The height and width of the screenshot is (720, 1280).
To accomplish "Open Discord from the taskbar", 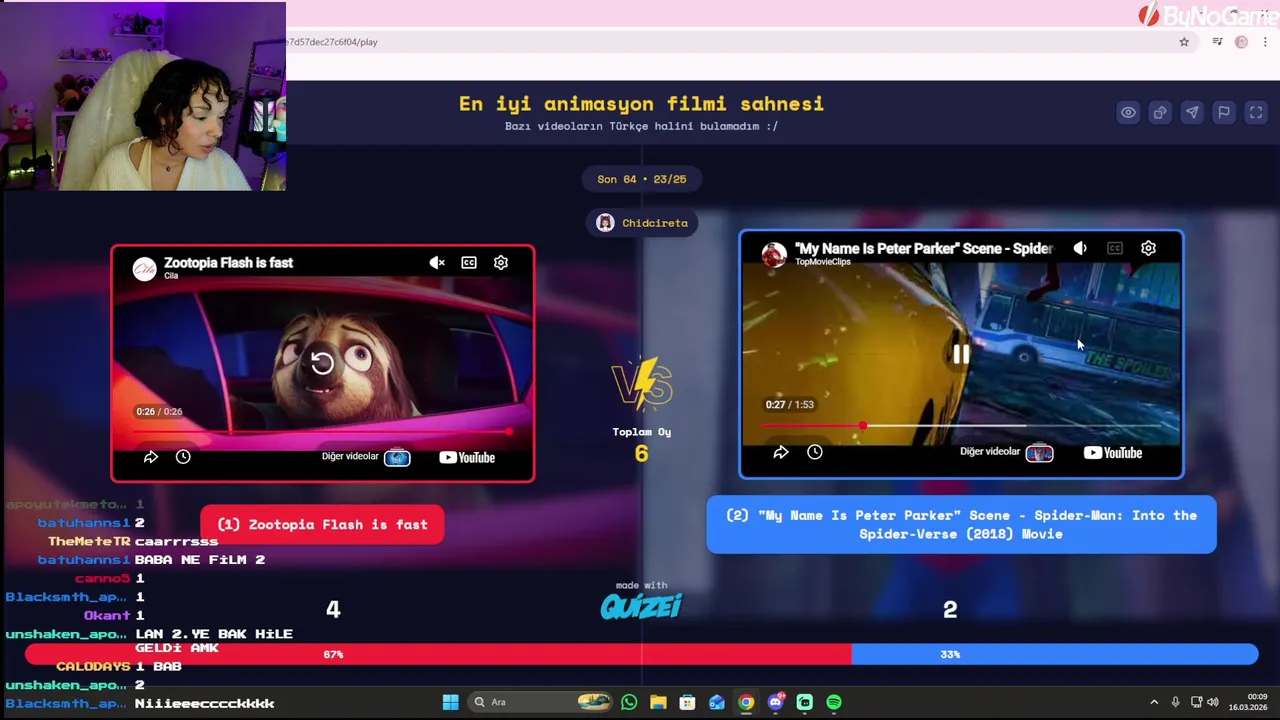I will point(776,702).
